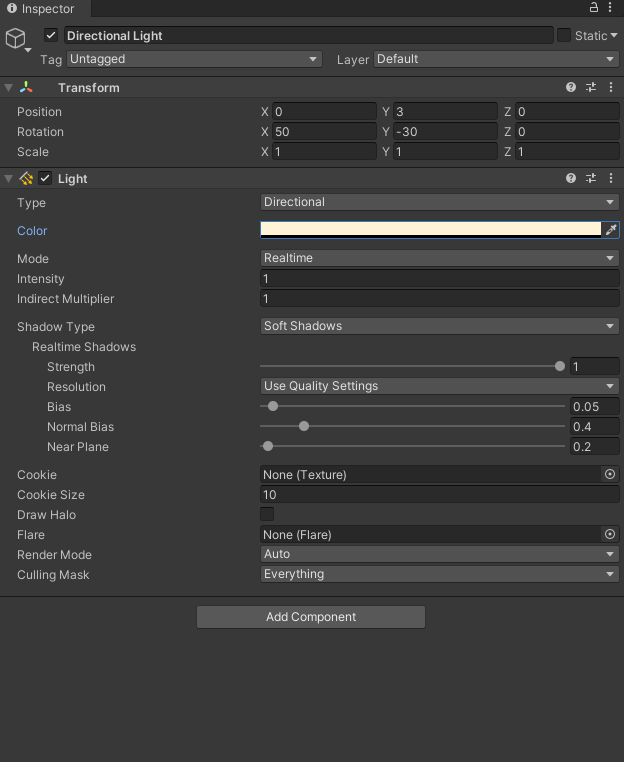Click the Scale X field
This screenshot has width=624, height=762.
point(324,152)
